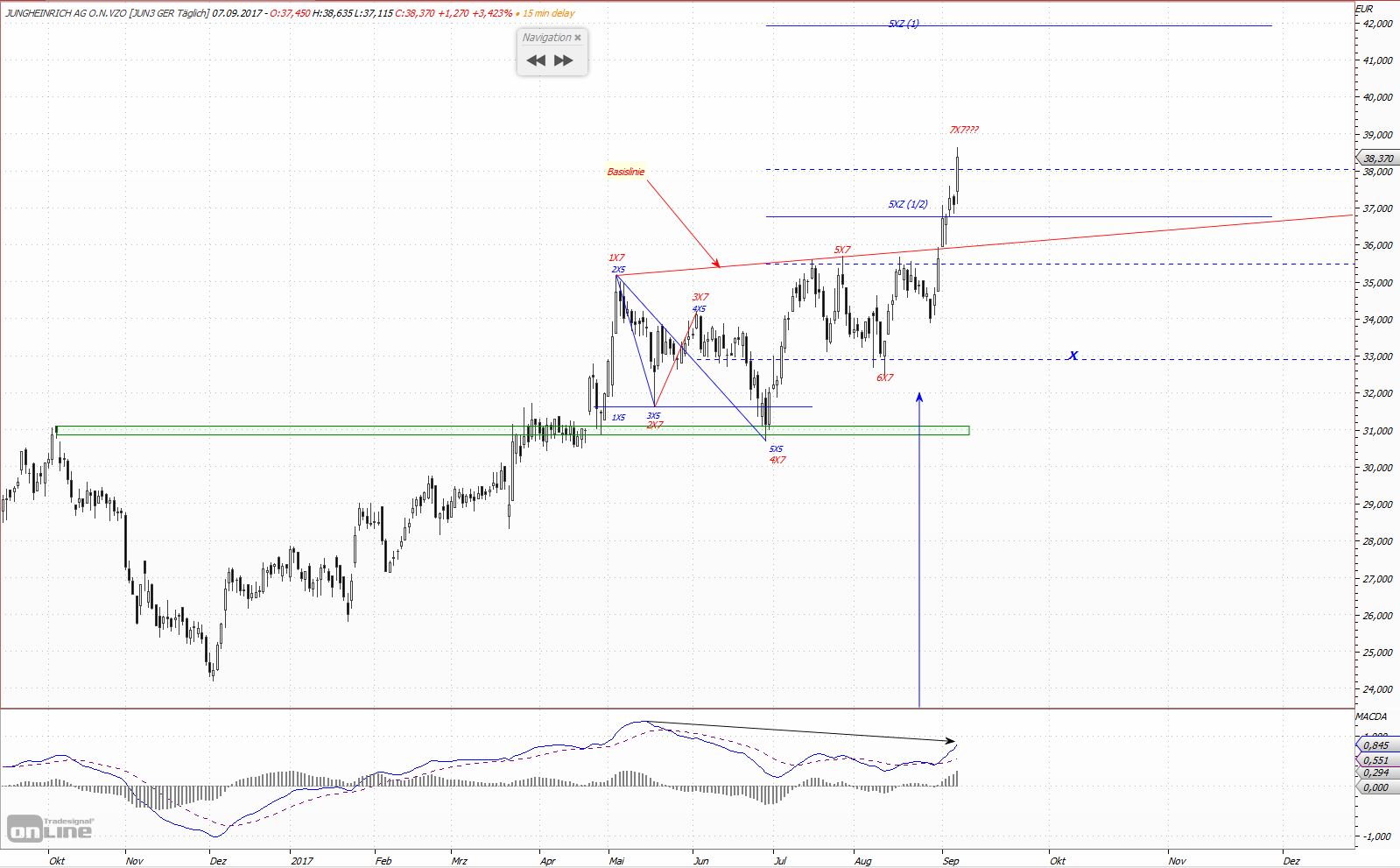Click the 42,000 price axis label

coord(1377,24)
